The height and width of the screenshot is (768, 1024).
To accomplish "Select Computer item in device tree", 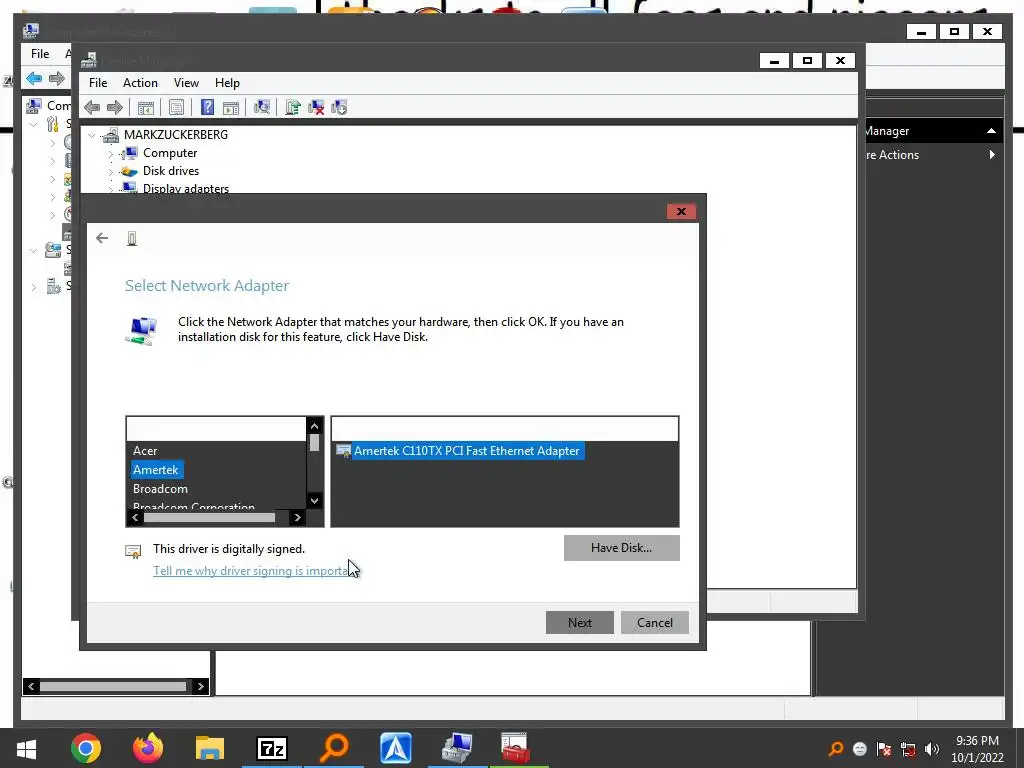I will pyautogui.click(x=170, y=153).
